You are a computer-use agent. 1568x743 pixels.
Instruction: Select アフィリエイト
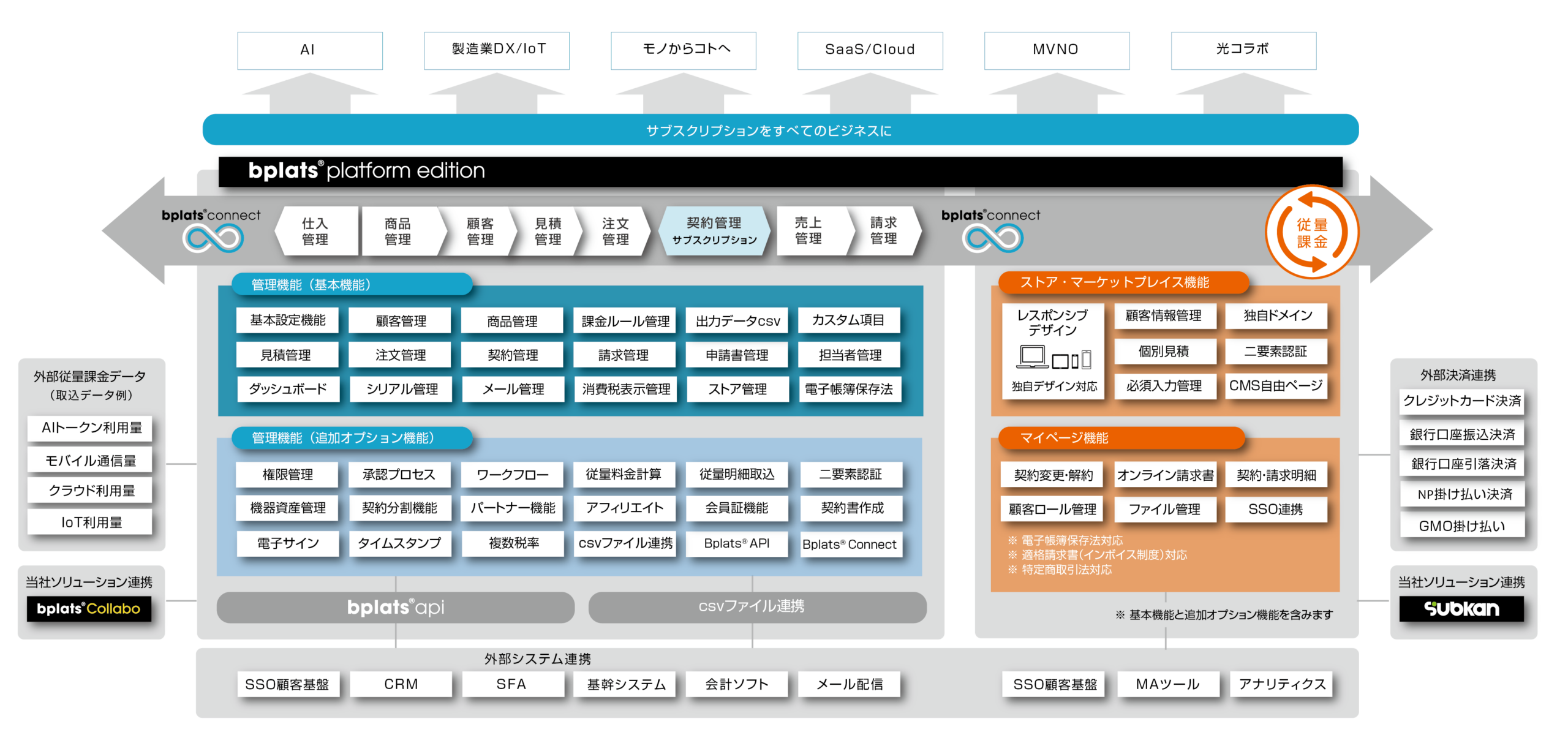pyautogui.click(x=625, y=508)
